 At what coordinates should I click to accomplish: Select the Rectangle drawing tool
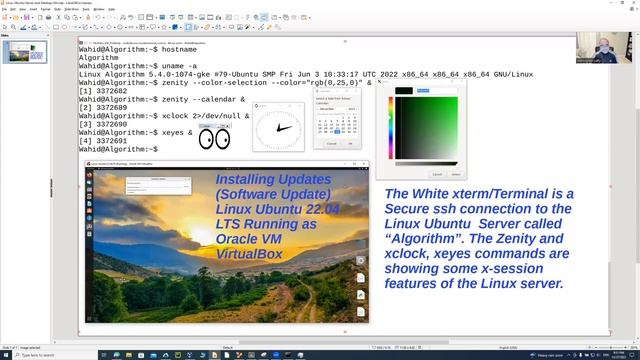pos(56,27)
